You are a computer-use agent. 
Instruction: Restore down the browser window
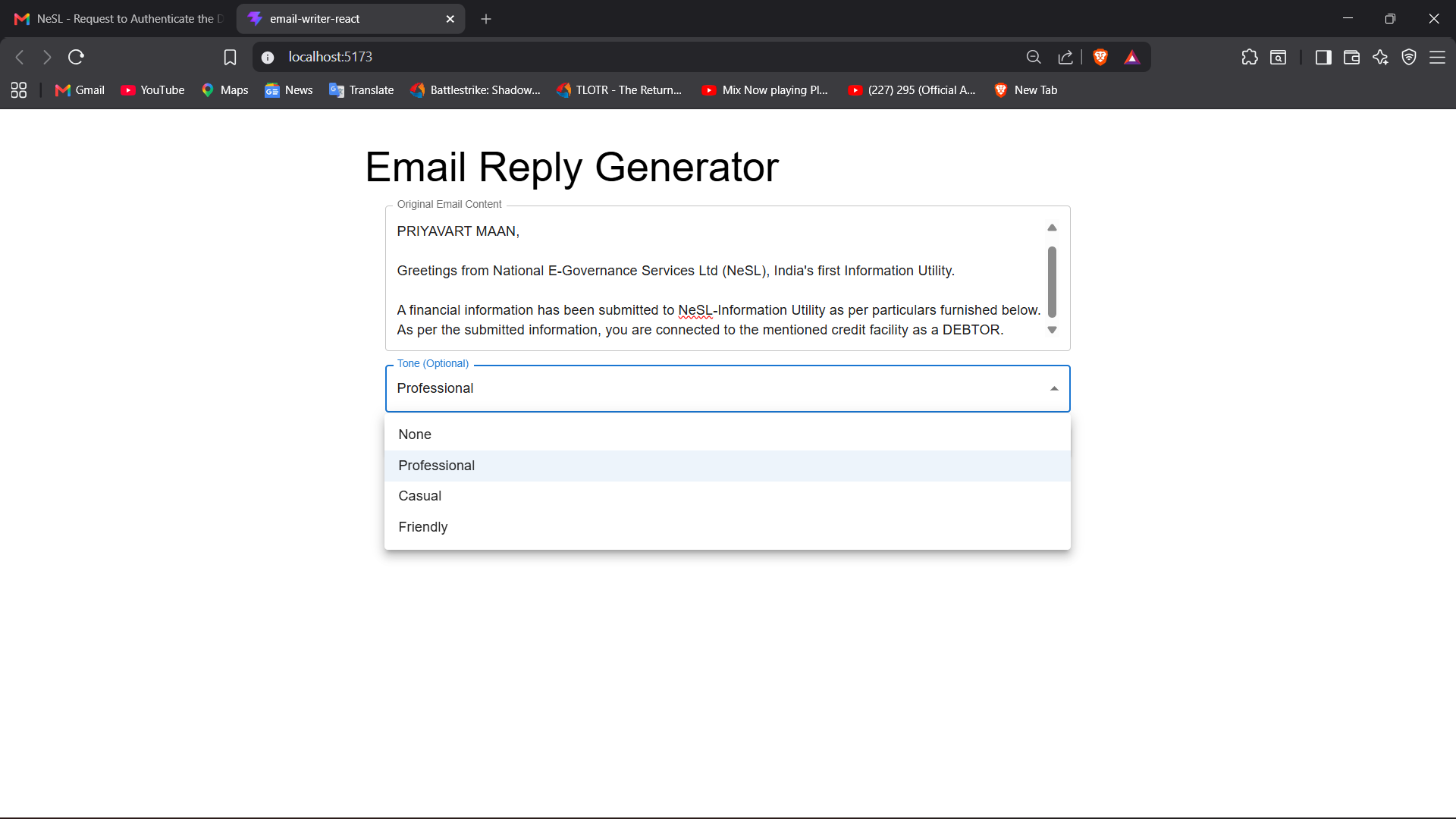[1390, 19]
